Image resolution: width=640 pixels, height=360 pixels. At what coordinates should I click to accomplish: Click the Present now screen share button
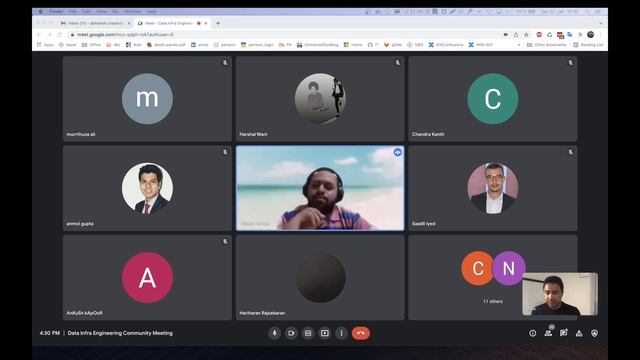click(x=324, y=333)
